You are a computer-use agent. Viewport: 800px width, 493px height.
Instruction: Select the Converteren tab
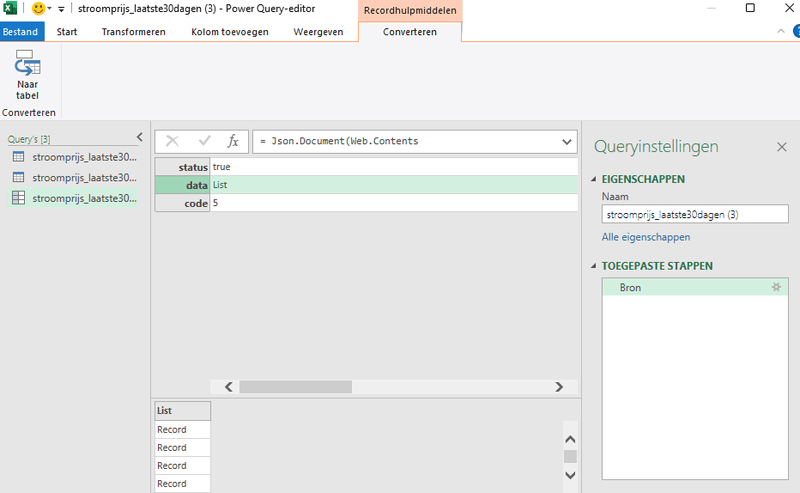410,32
